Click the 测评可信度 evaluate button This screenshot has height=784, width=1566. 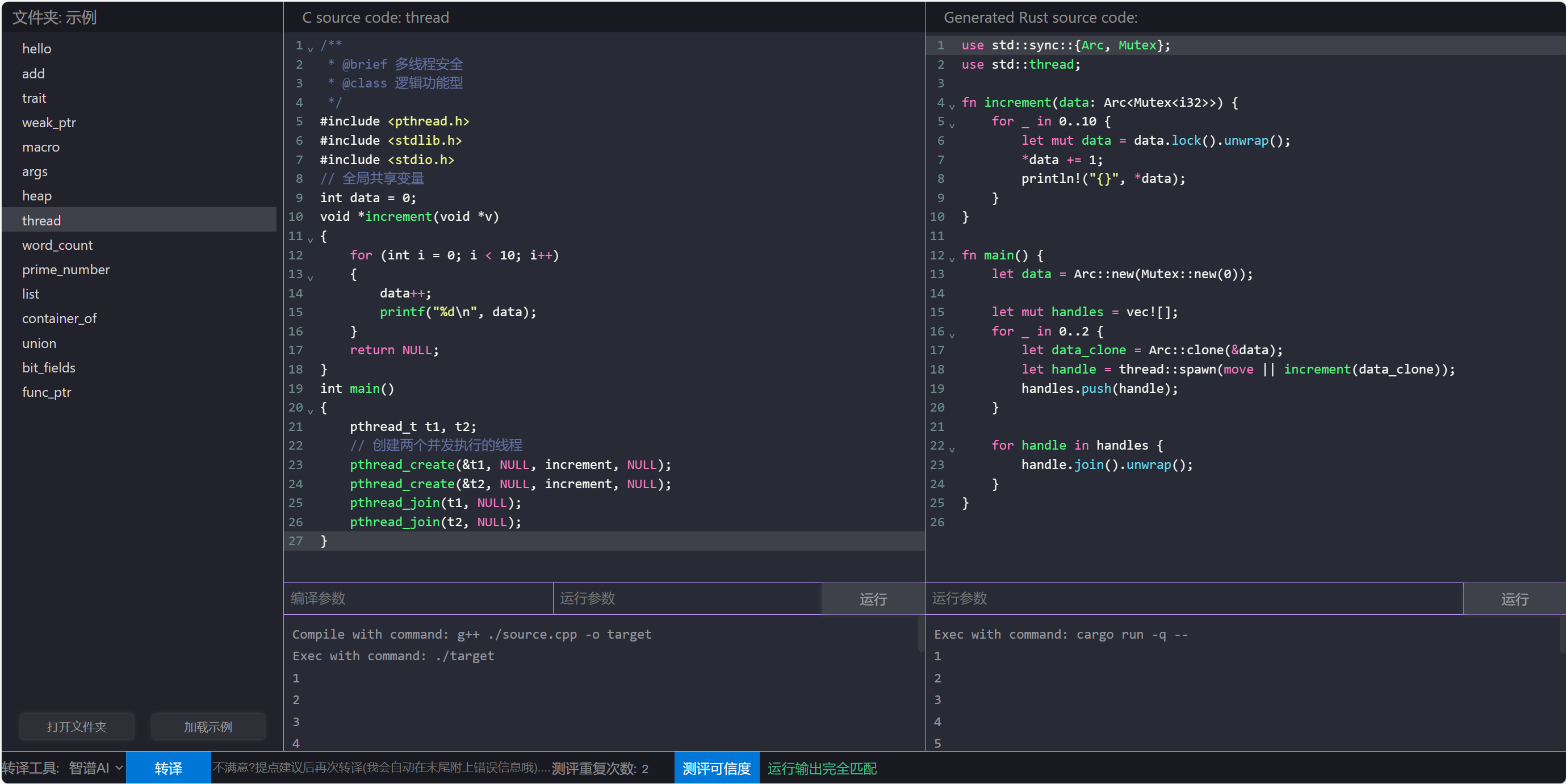click(716, 768)
